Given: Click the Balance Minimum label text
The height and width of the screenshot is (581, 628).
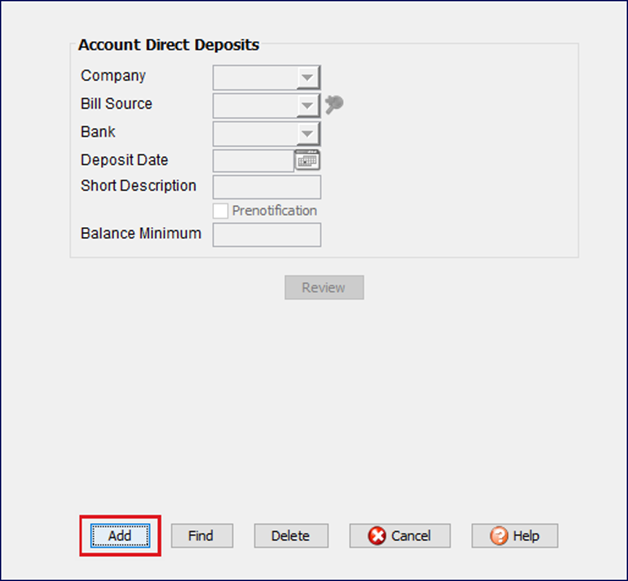Looking at the screenshot, I should coord(141,234).
